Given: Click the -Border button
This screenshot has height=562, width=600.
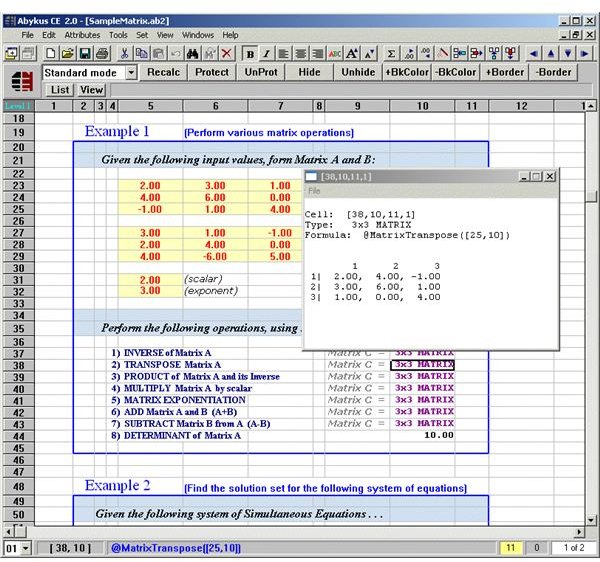Looking at the screenshot, I should coord(553,72).
